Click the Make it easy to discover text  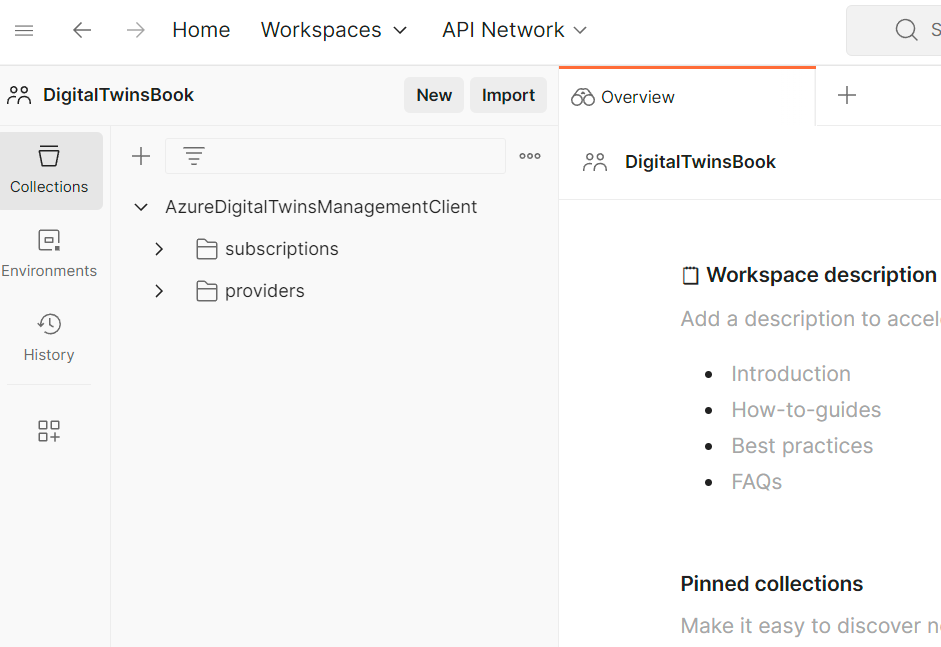[x=811, y=625]
